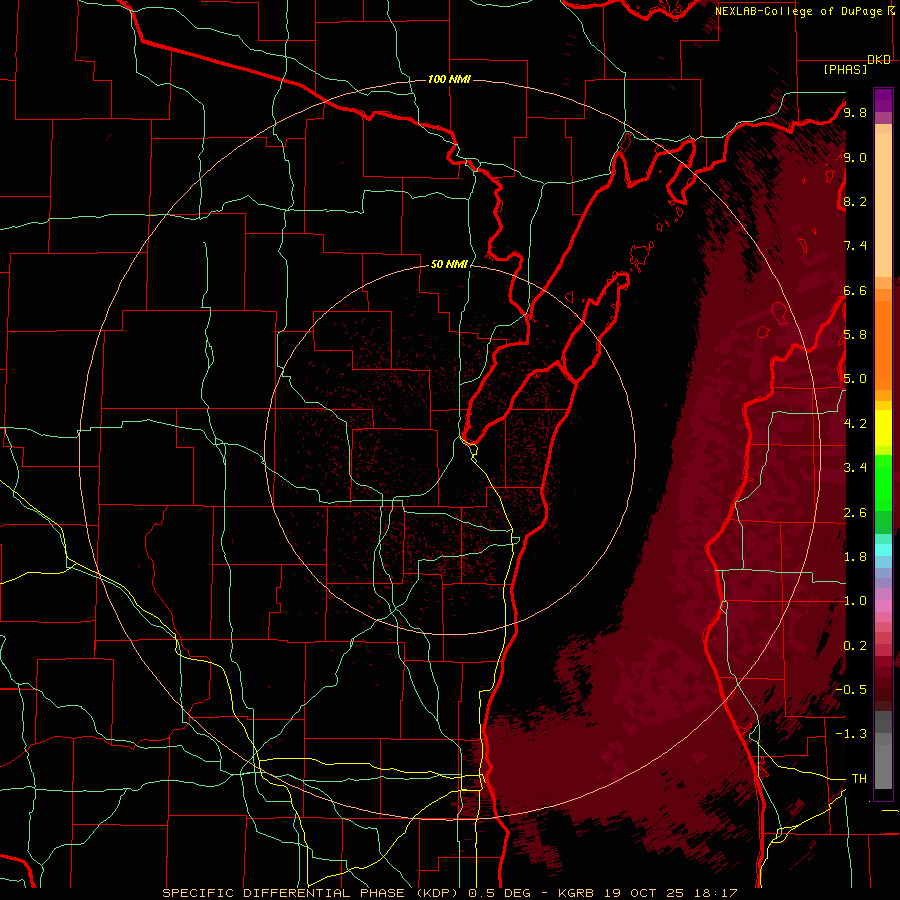Click the 2.6 scale value
The width and height of the screenshot is (900, 900).
coord(855,513)
